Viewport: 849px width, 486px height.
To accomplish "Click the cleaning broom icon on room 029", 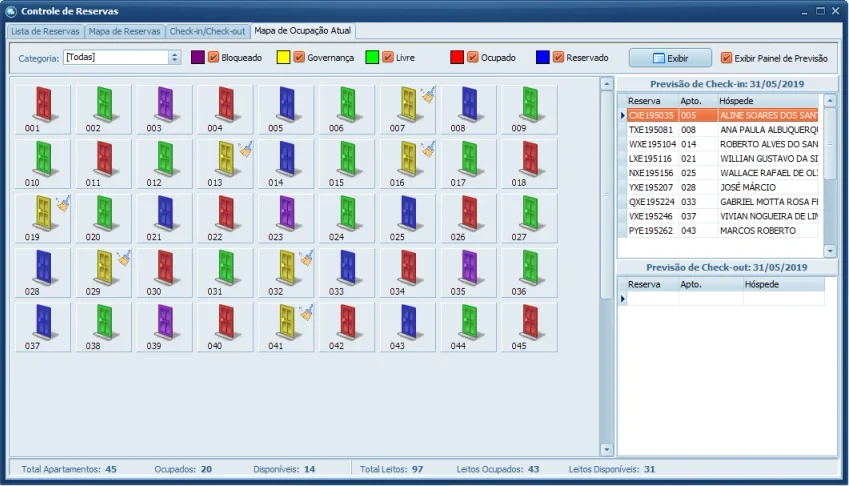I will (x=125, y=258).
